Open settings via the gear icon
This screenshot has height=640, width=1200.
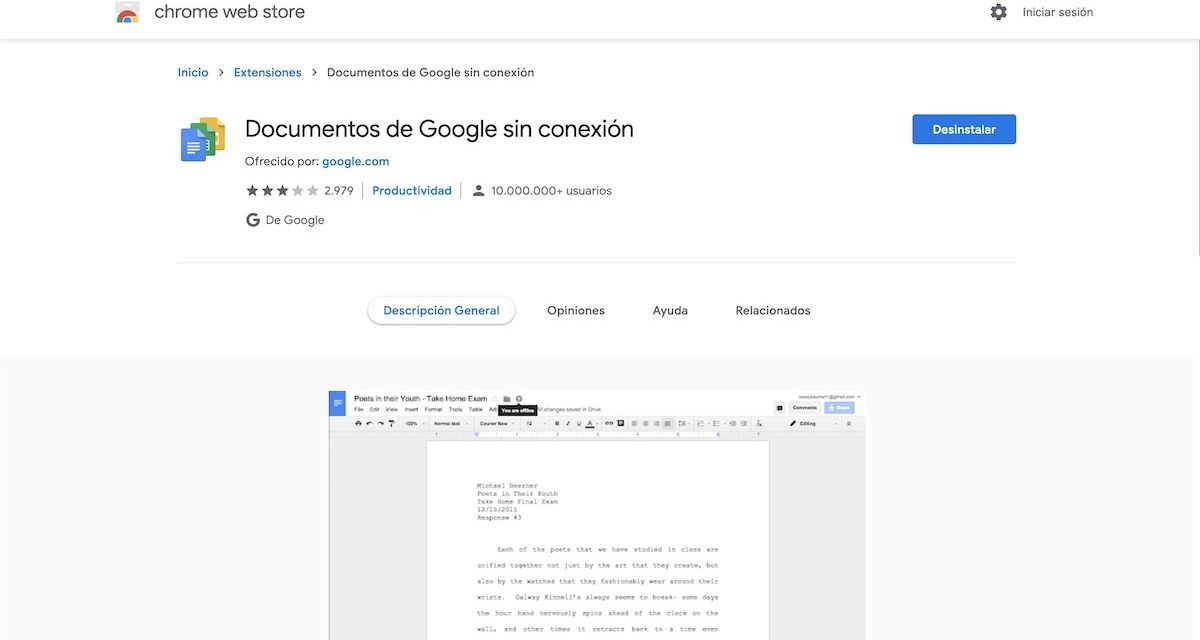pos(998,12)
